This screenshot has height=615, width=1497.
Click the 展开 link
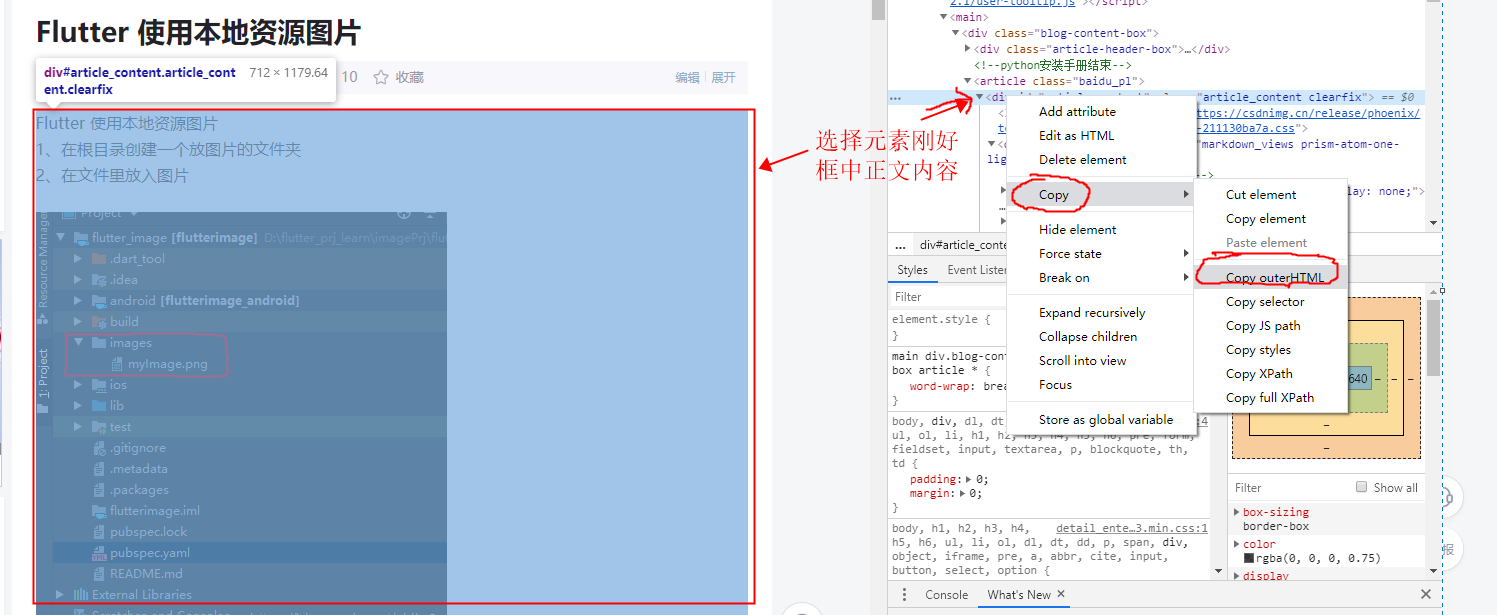point(723,78)
